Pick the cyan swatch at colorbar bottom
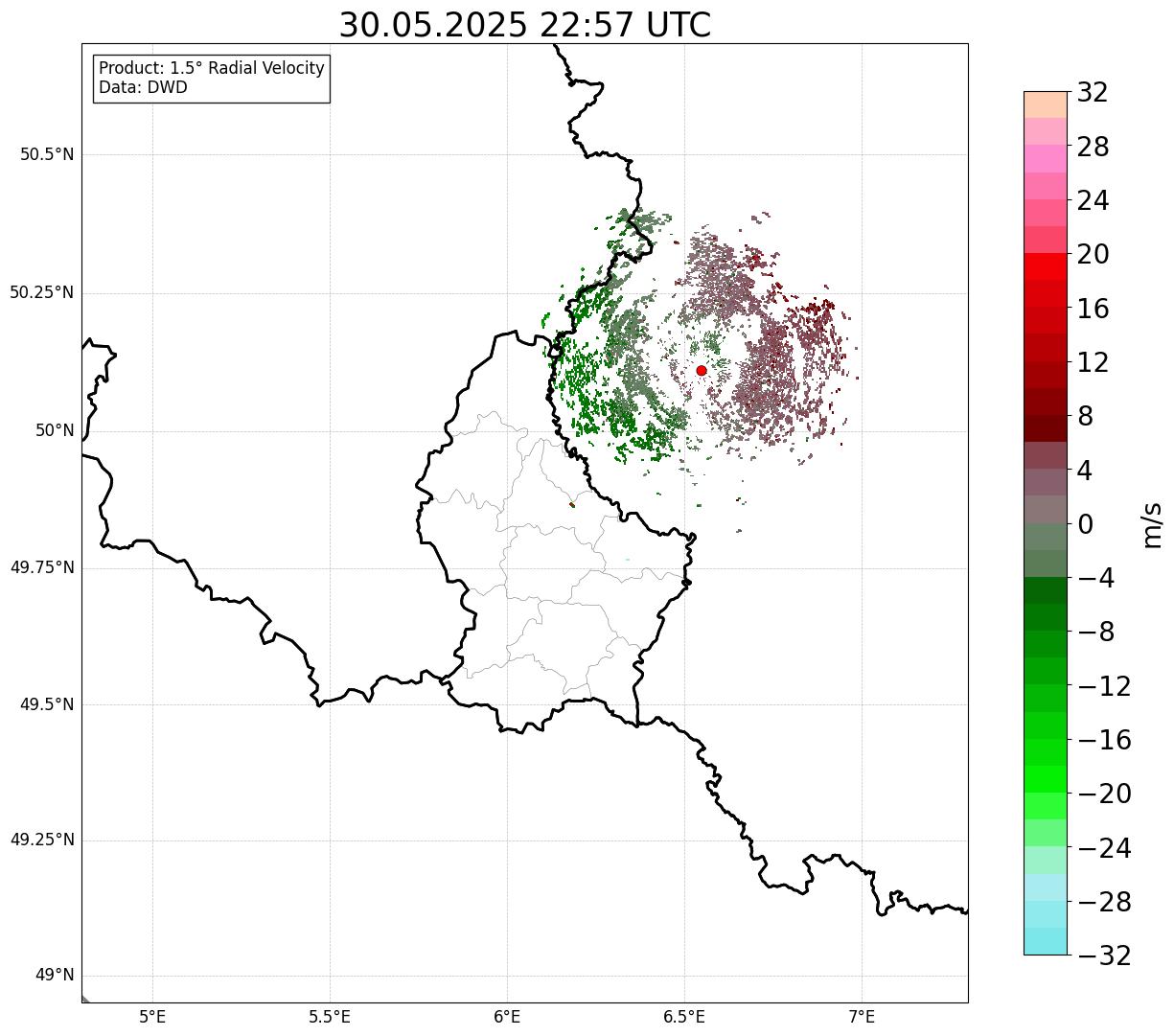The height and width of the screenshot is (1036, 1174). pos(1045,941)
